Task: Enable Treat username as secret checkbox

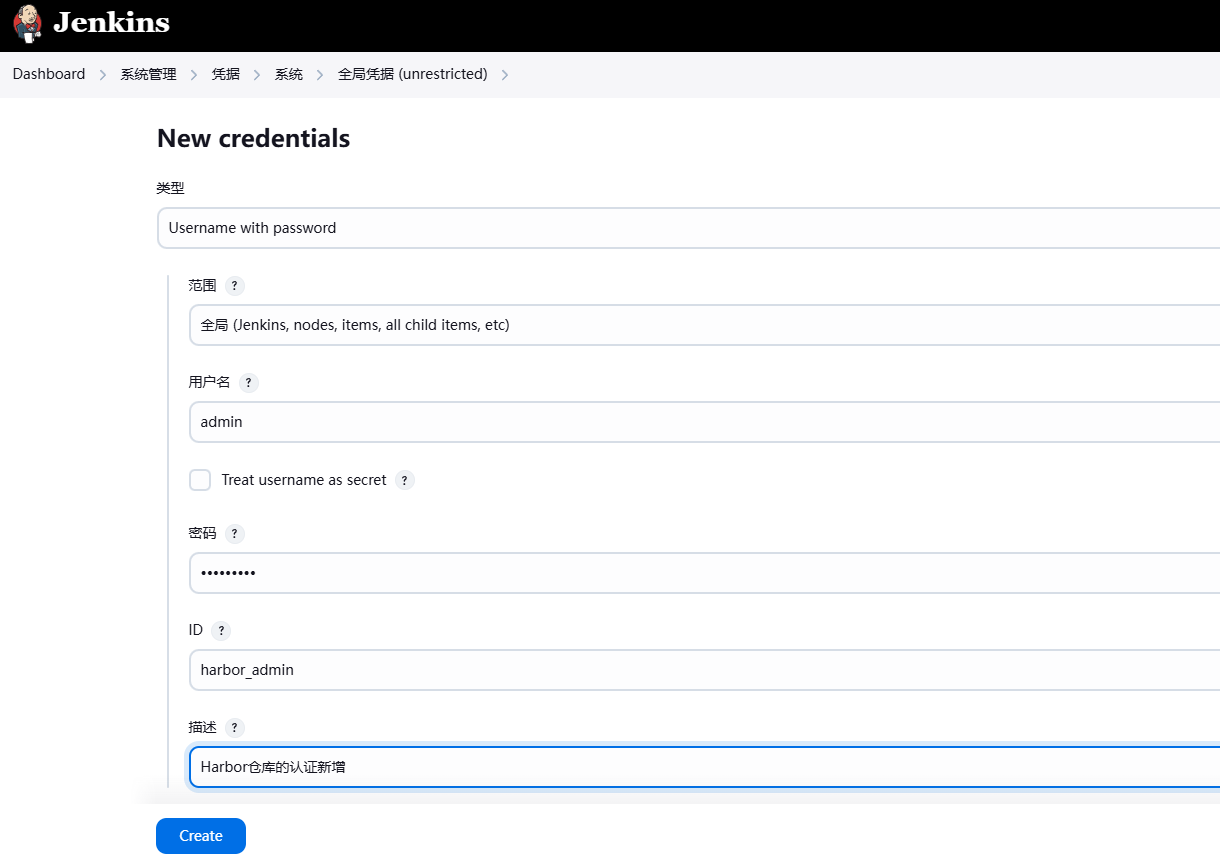Action: click(200, 480)
